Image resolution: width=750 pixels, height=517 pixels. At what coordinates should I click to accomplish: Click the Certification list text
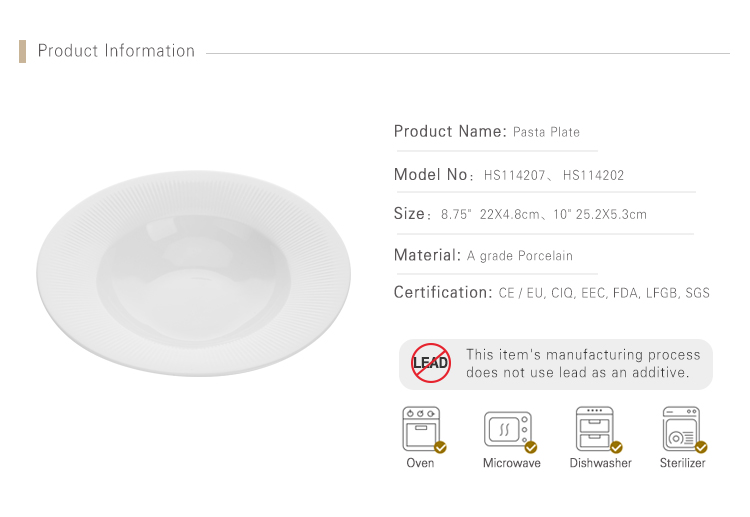604,293
